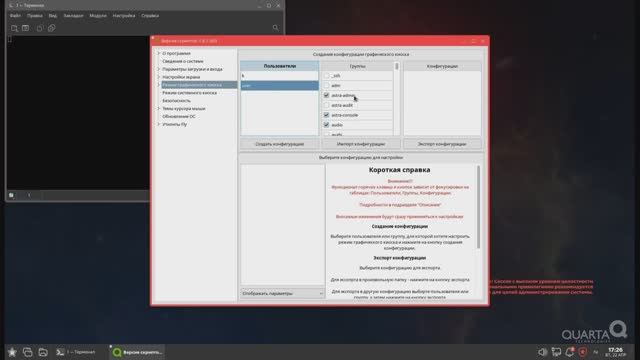Open the 'Отображать параметры' dropdown

(282, 293)
